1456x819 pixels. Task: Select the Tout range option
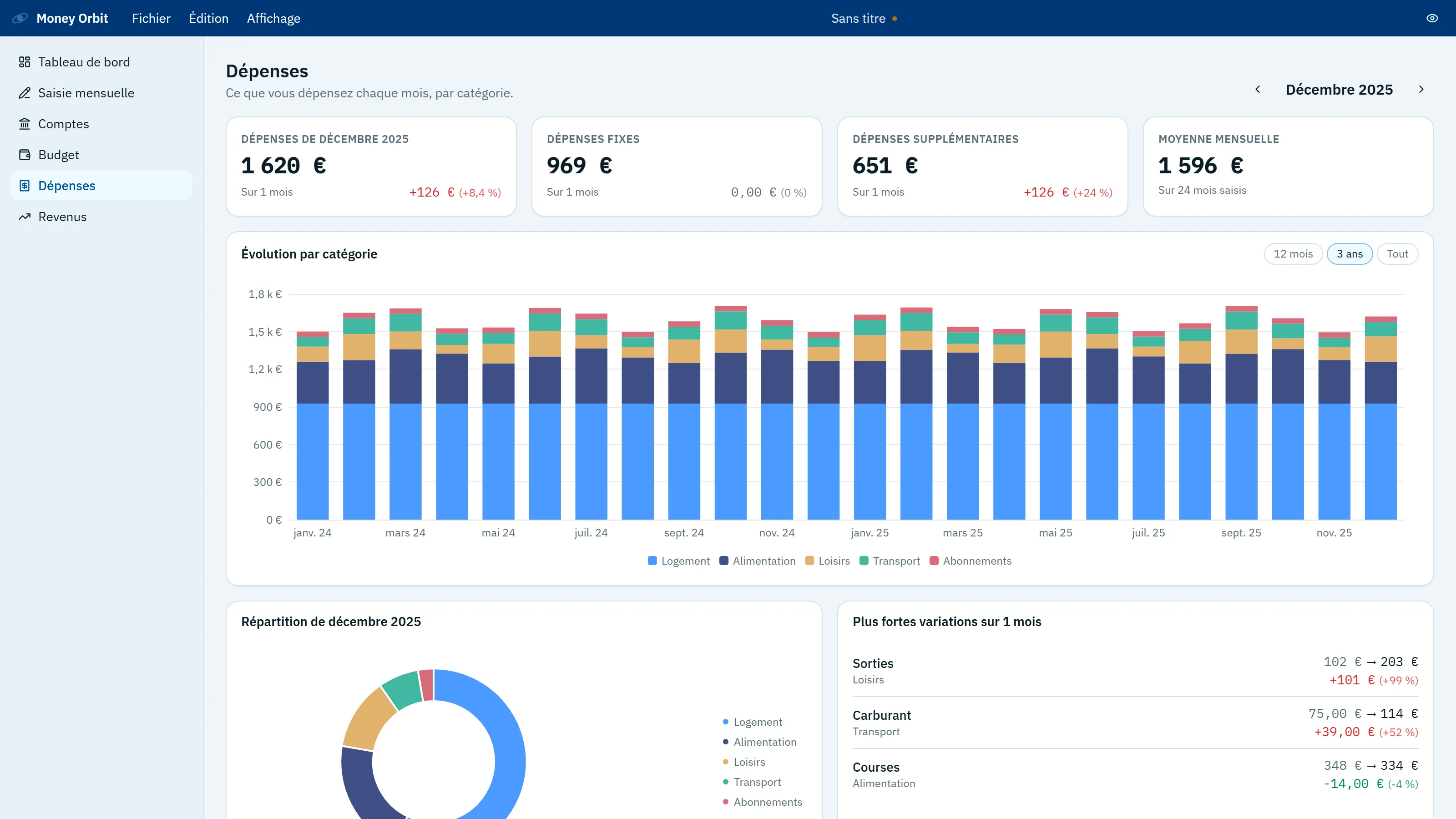pyautogui.click(x=1397, y=254)
